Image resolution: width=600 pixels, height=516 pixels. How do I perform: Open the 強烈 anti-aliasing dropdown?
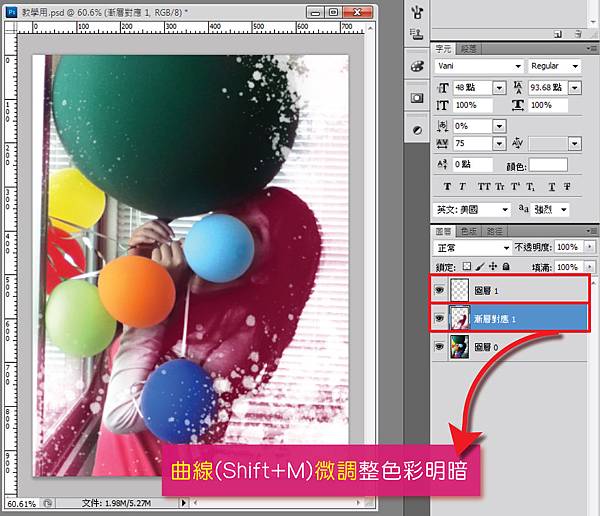click(550, 209)
